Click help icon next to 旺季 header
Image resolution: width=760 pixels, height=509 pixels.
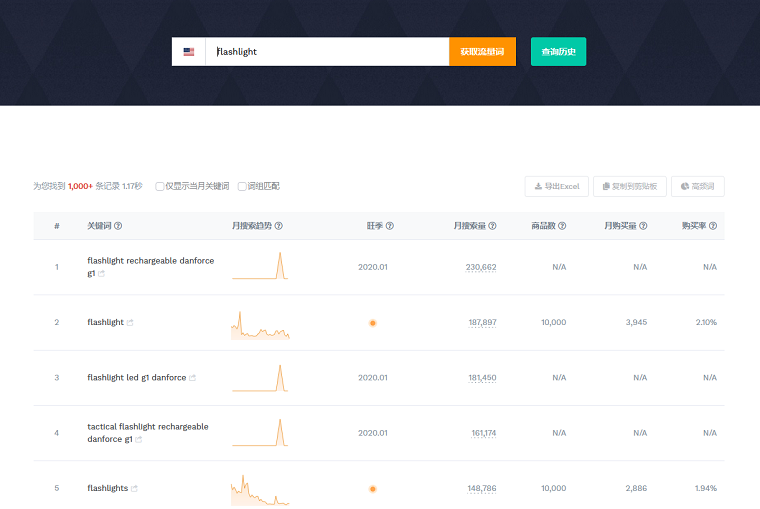[390, 226]
